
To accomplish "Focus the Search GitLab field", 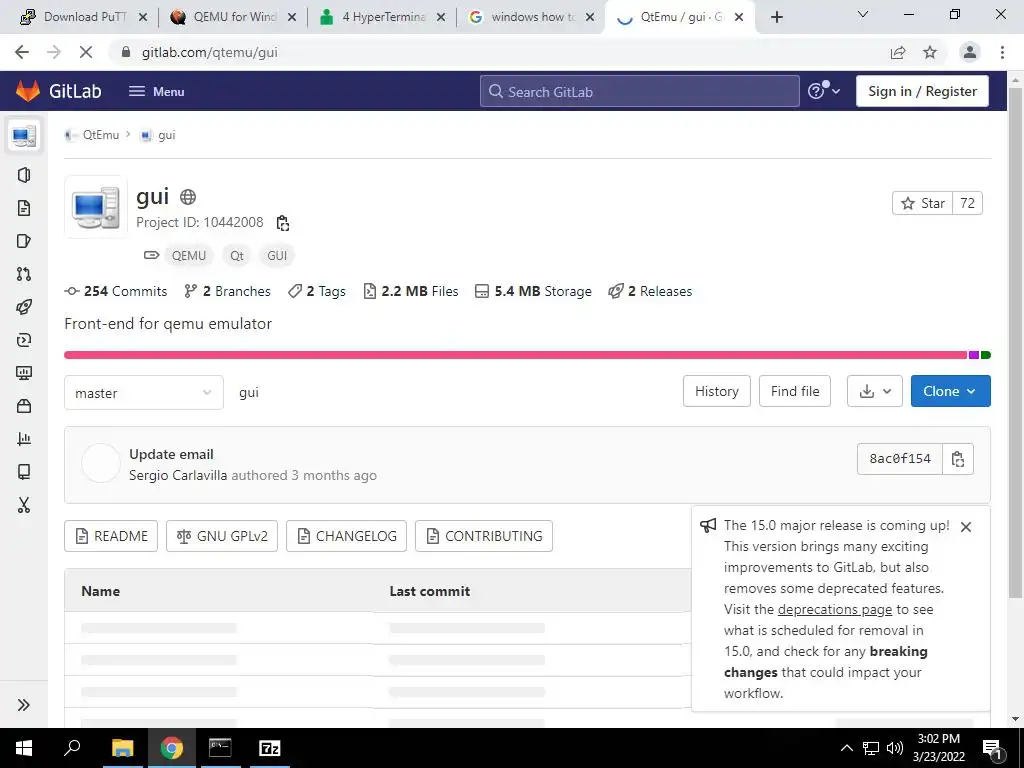I will click(639, 91).
